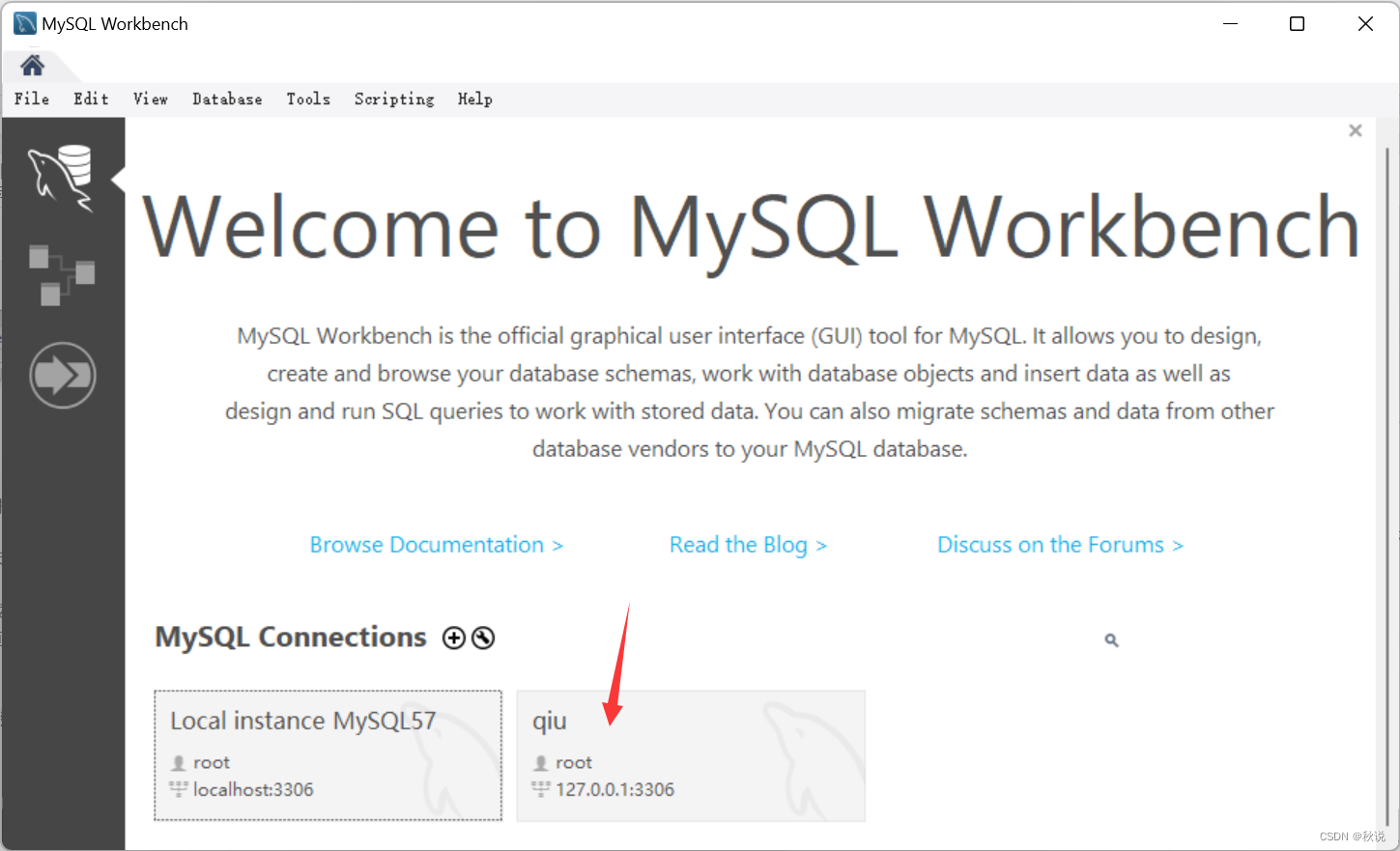
Task: Click the MySQL Connections heading
Action: (291, 638)
